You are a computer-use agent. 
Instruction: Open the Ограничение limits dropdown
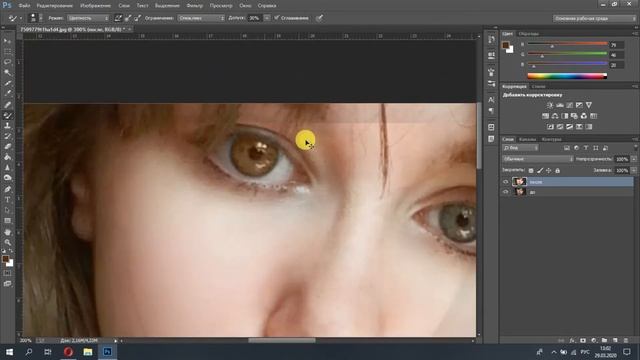pyautogui.click(x=201, y=18)
